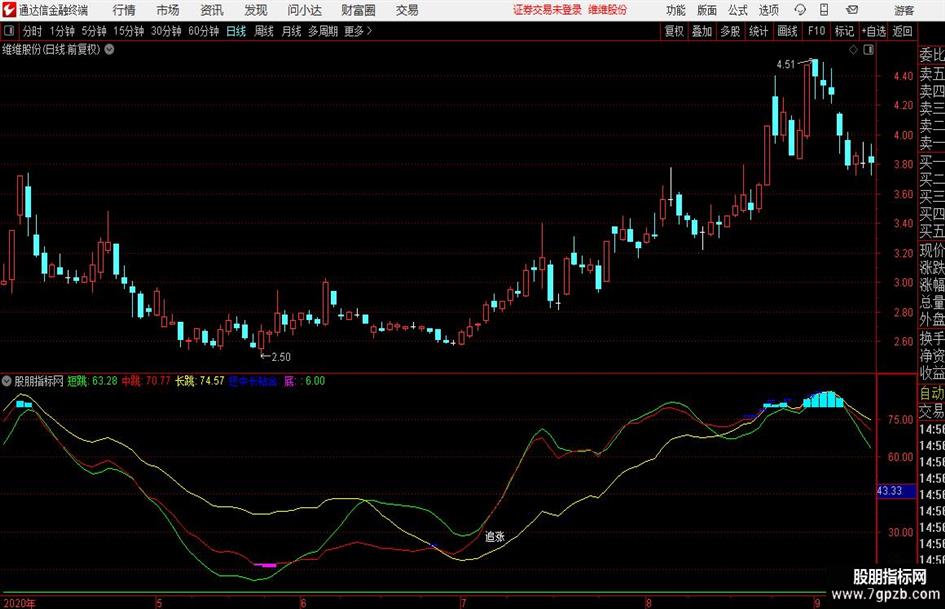
Task: Open the 选项 menu
Action: click(768, 10)
